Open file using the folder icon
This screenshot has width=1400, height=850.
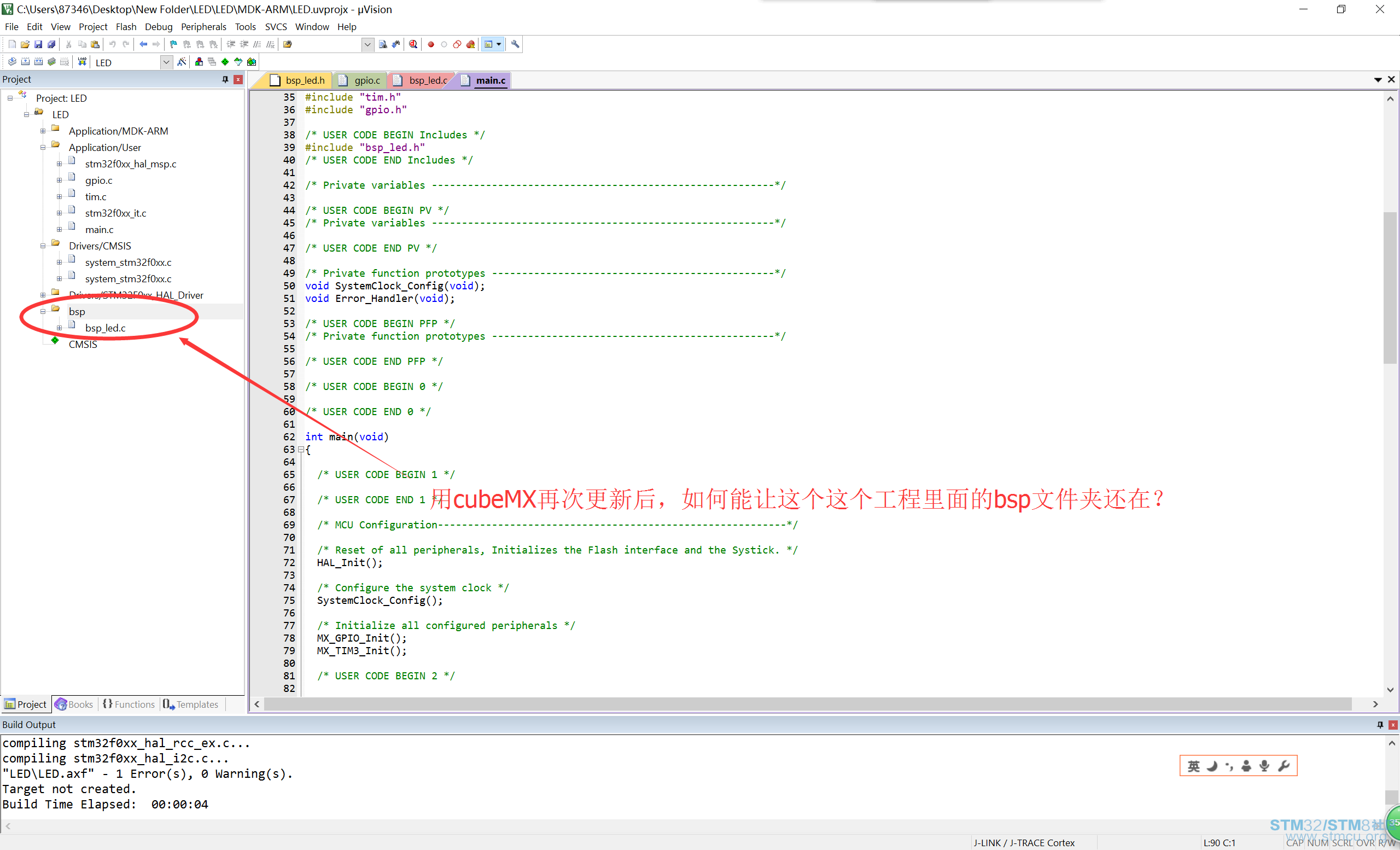25,44
